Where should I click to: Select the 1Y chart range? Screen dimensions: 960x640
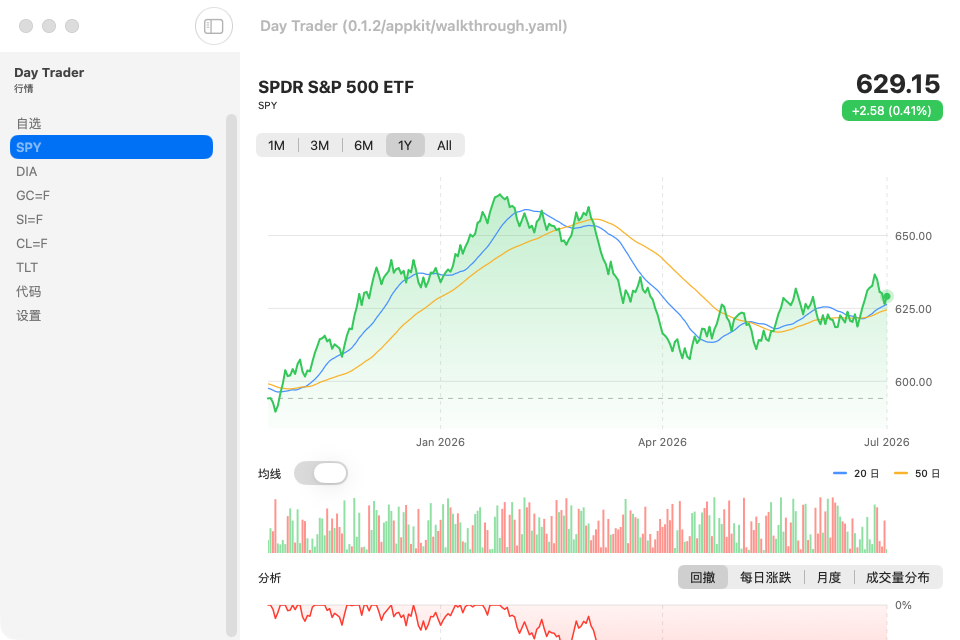pos(405,146)
